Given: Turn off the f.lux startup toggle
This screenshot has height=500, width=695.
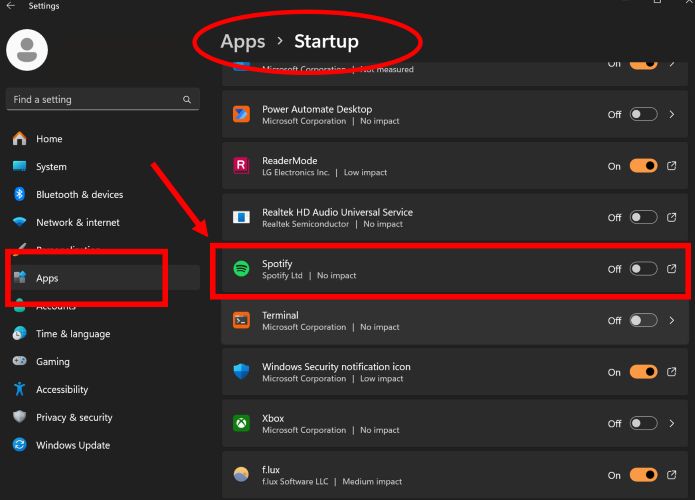Looking at the screenshot, I should [x=643, y=475].
